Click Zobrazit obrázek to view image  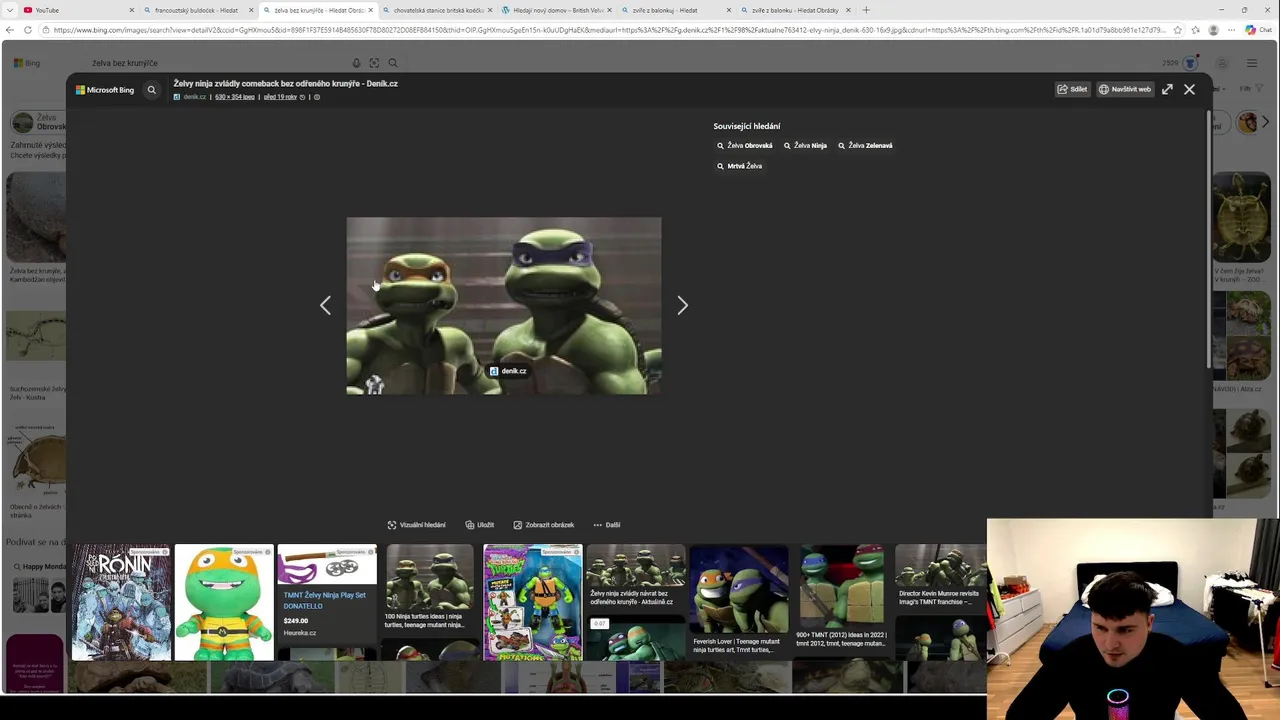coord(544,525)
